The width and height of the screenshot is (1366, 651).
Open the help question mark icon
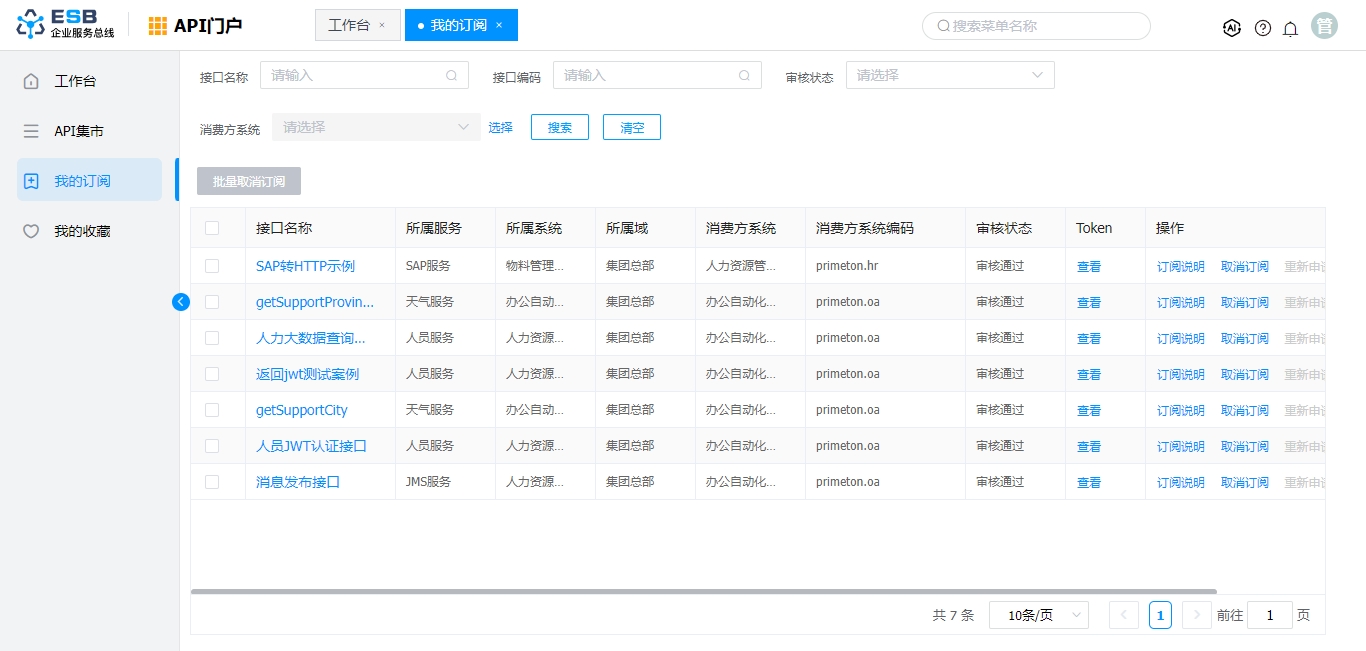pos(1263,28)
